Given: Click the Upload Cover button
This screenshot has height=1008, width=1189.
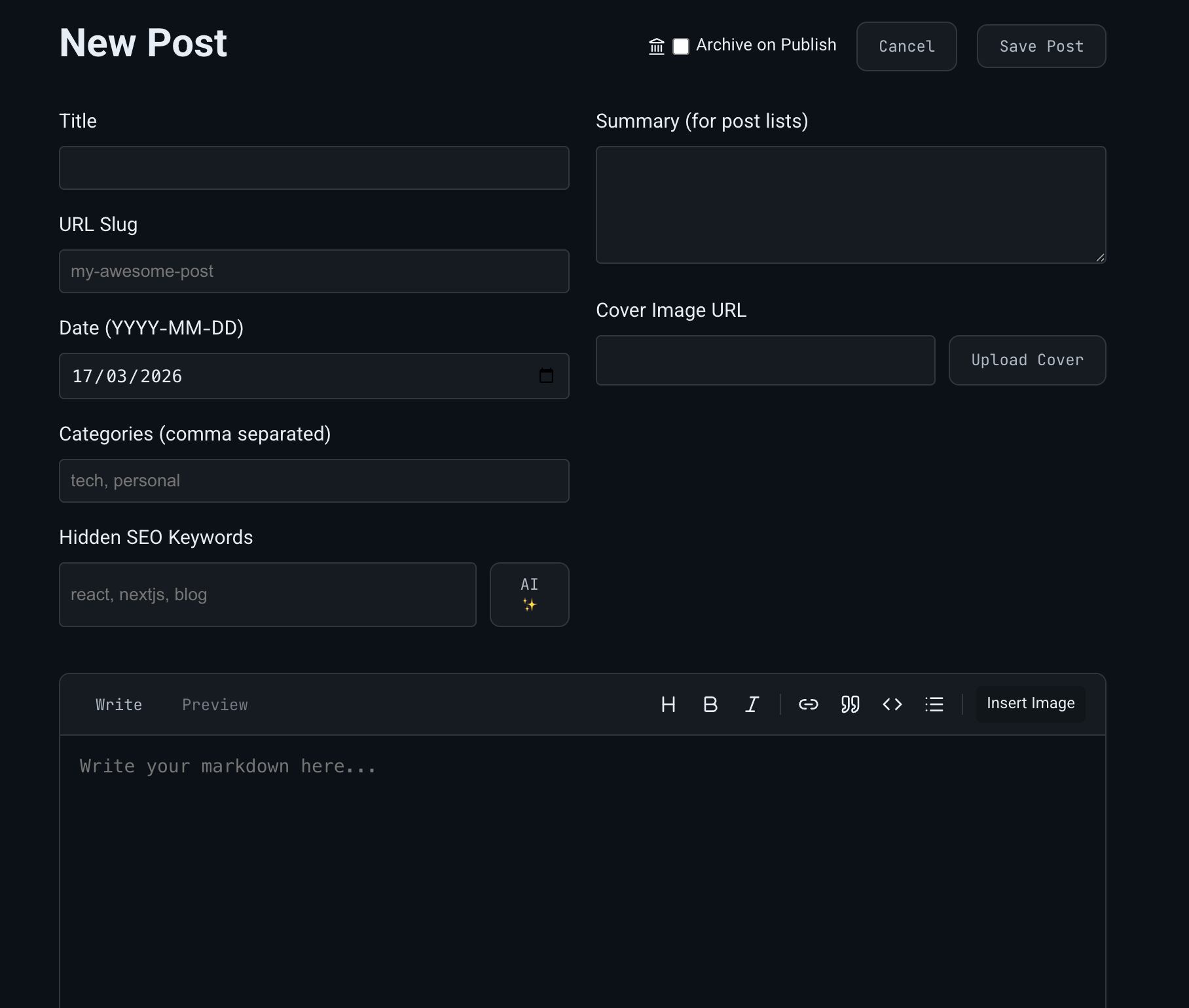Looking at the screenshot, I should [1027, 360].
